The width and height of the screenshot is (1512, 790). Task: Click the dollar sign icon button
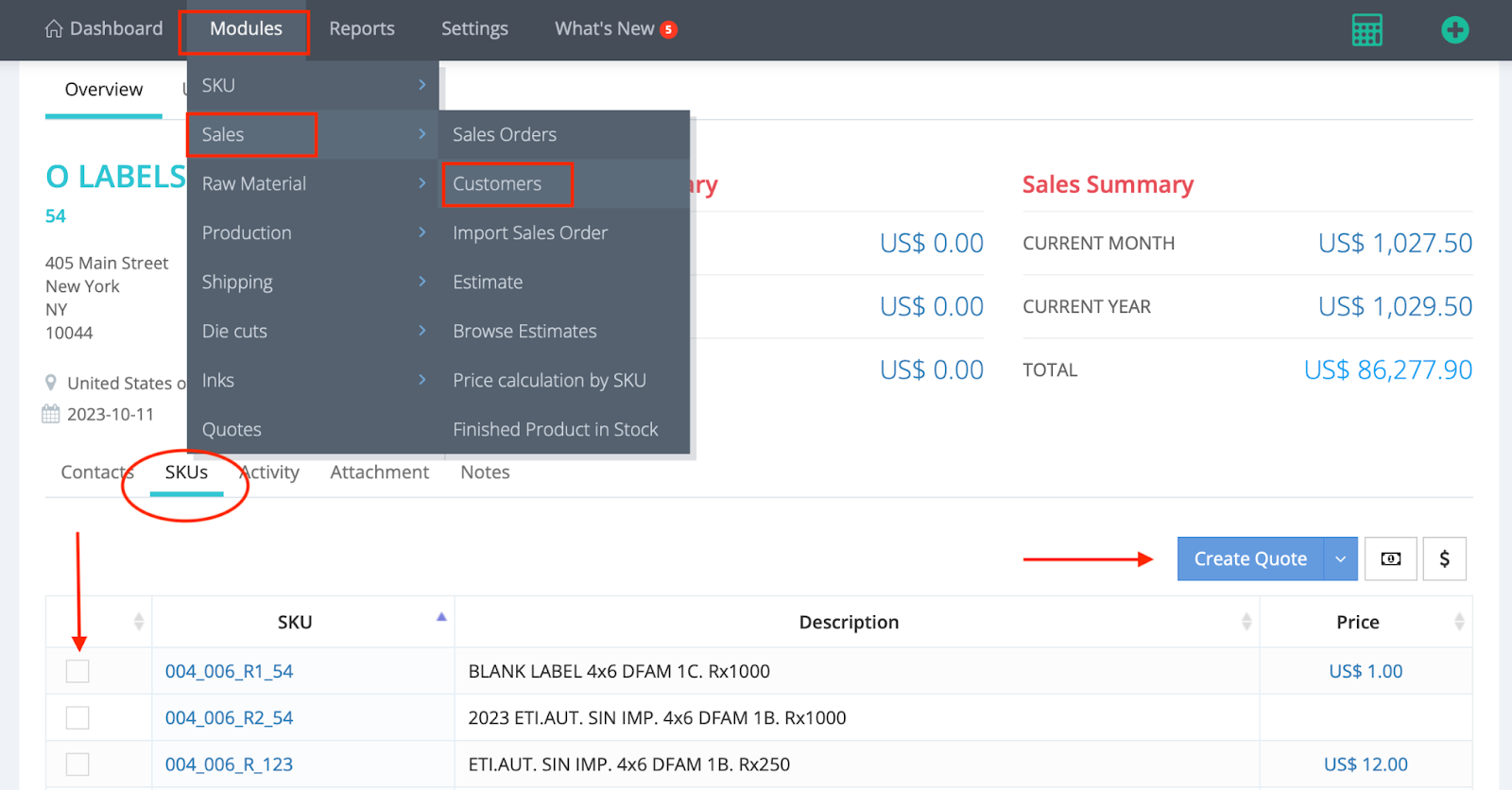1444,559
